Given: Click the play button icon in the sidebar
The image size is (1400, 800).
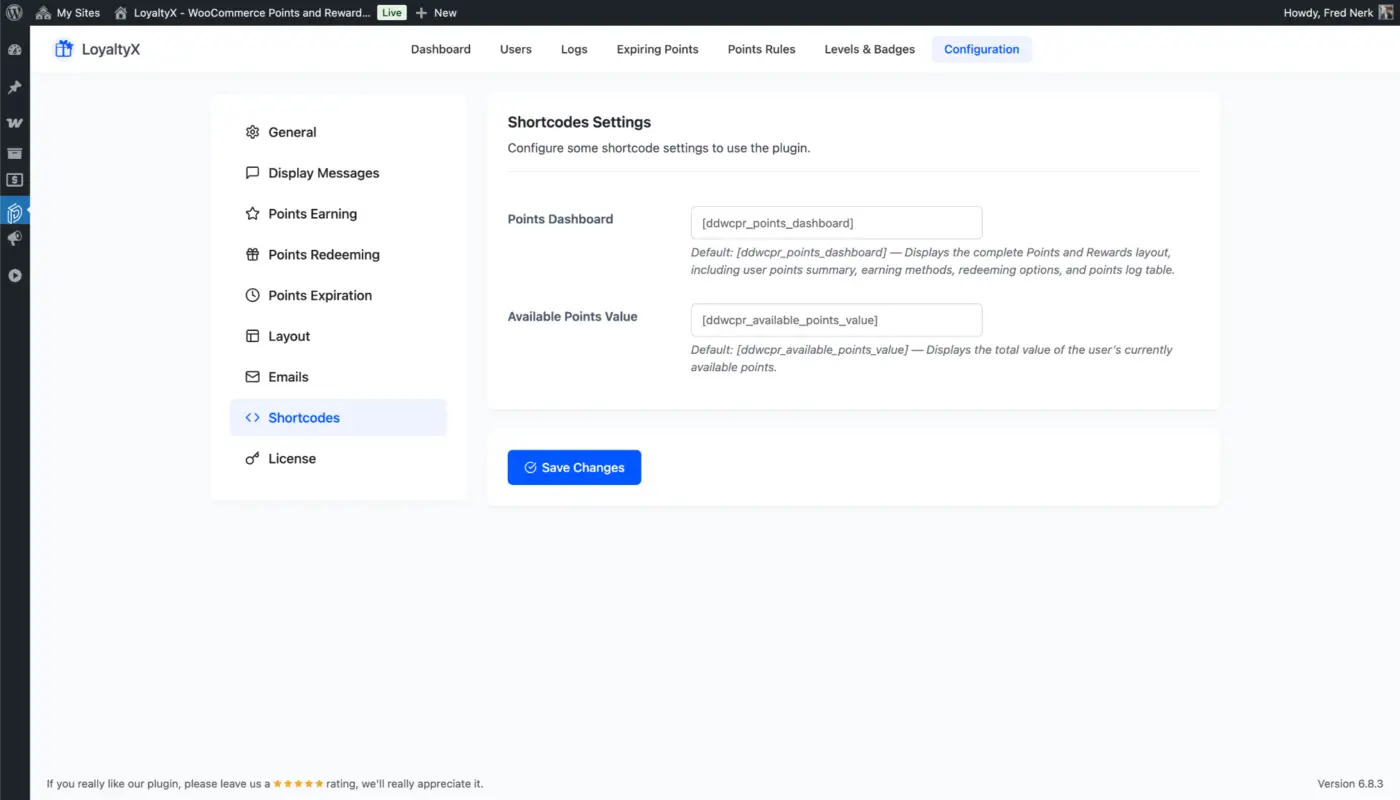Looking at the screenshot, I should [14, 276].
